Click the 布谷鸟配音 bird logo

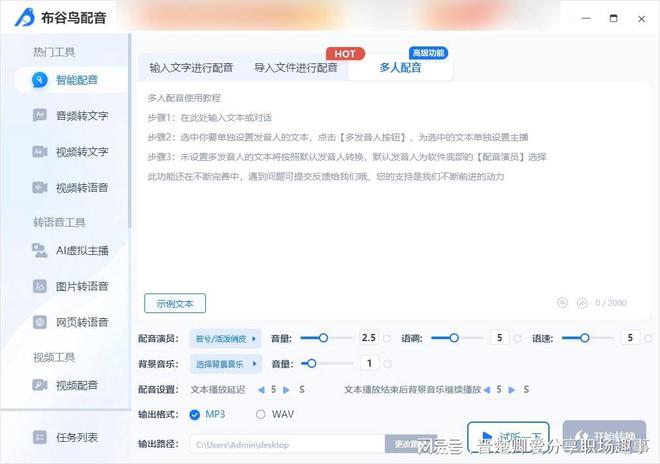24,17
